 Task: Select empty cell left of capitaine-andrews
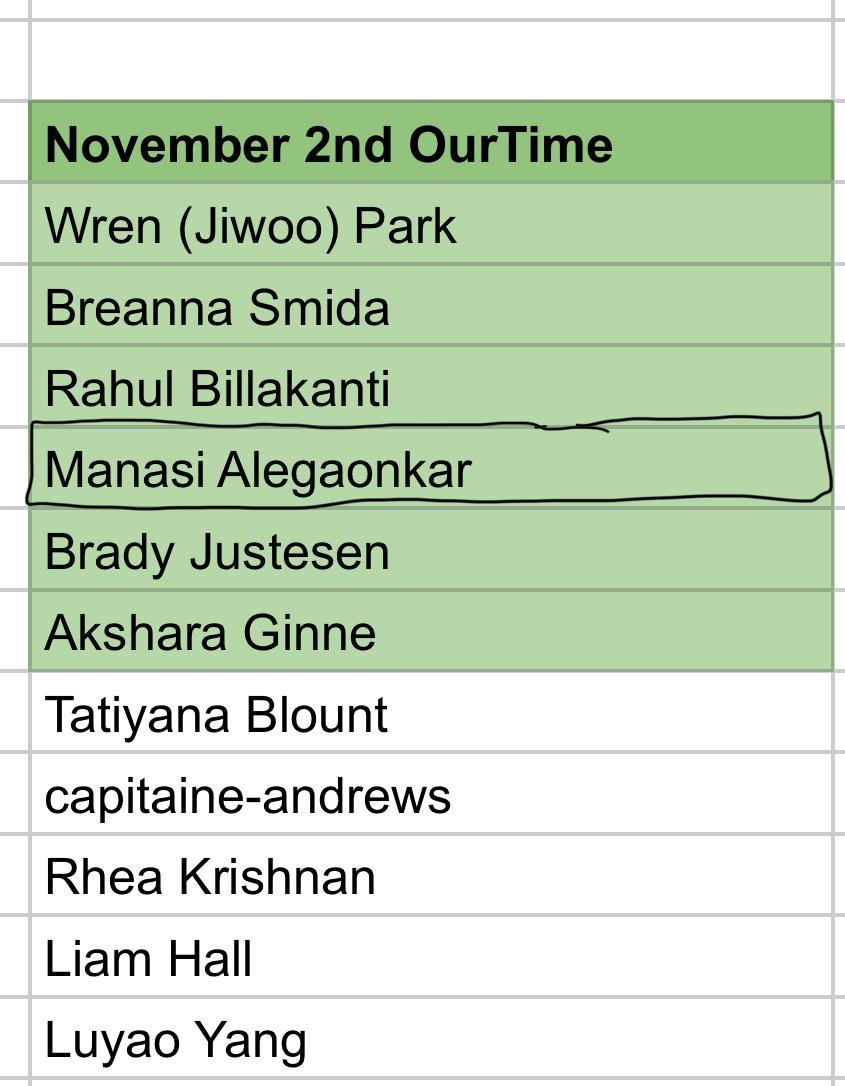pos(14,795)
